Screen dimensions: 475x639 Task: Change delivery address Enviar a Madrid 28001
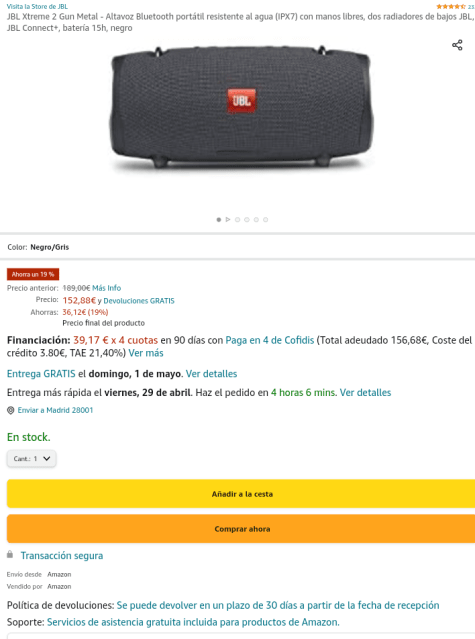(55, 410)
